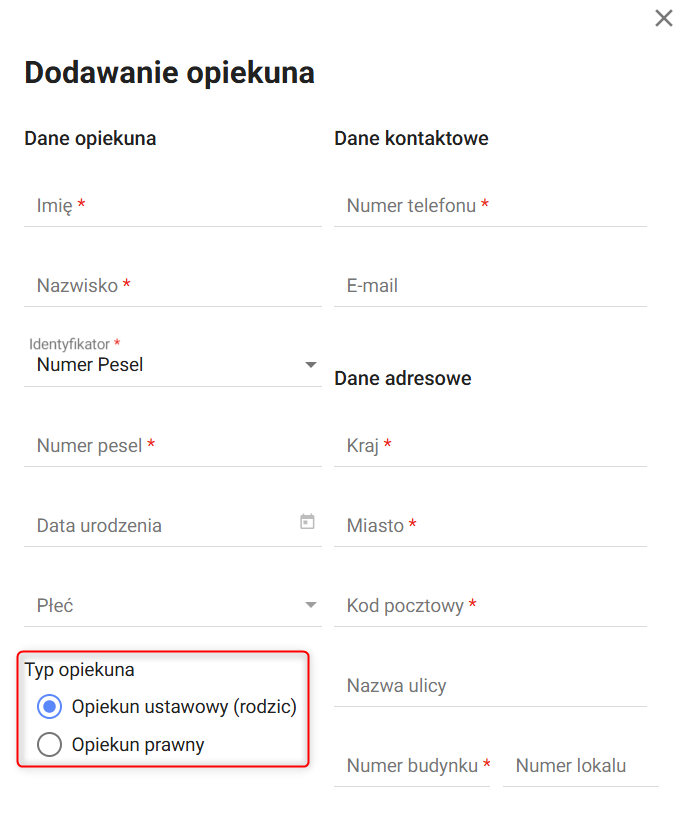The image size is (681, 813).
Task: Click the Numer lokalu field
Action: point(578,766)
